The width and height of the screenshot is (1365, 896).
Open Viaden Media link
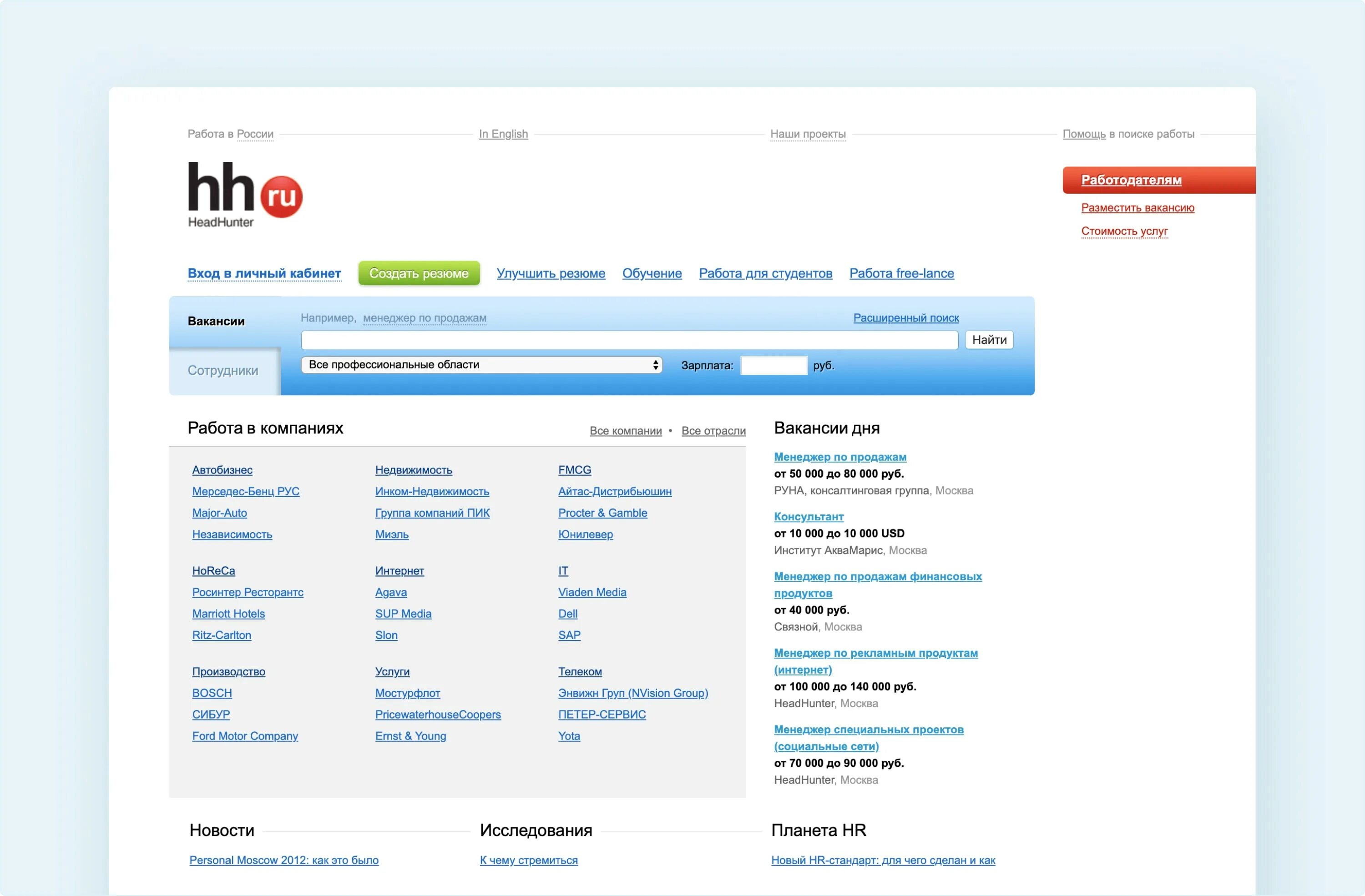[592, 592]
